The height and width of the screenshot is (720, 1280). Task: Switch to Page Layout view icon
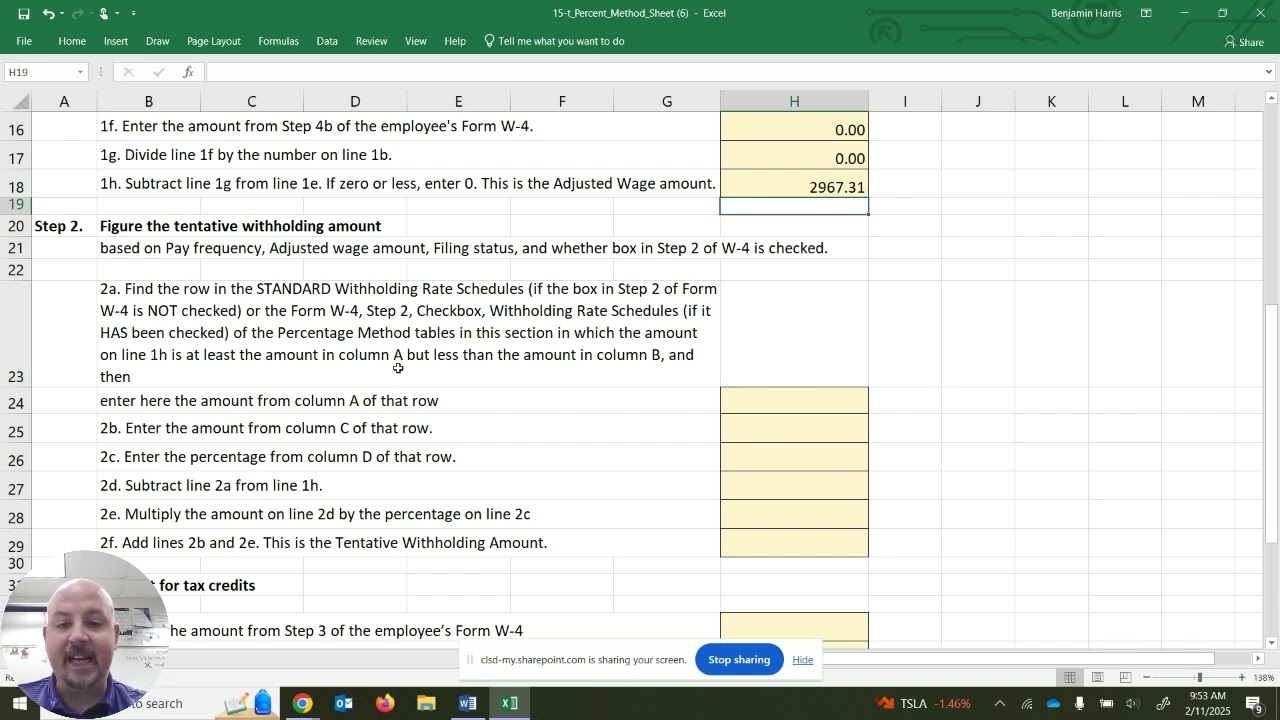(x=1097, y=678)
